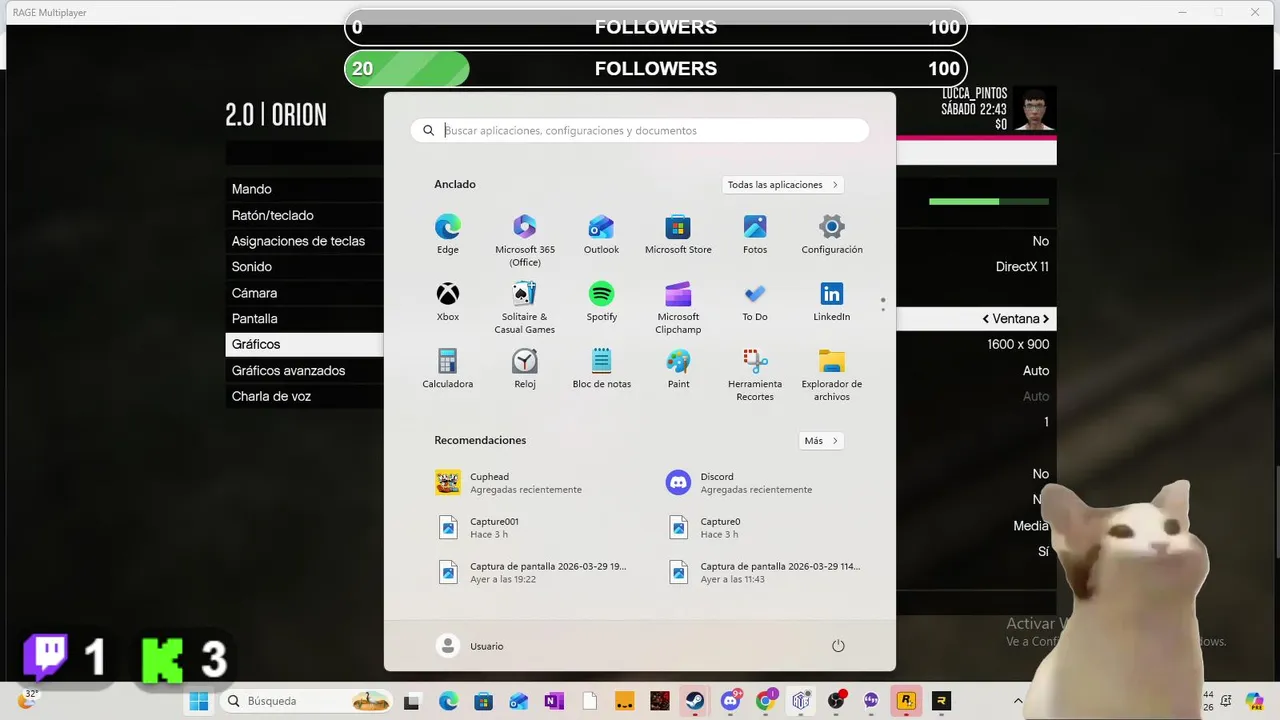Open LinkedIn pinned app
The height and width of the screenshot is (720, 1280).
coord(832,302)
